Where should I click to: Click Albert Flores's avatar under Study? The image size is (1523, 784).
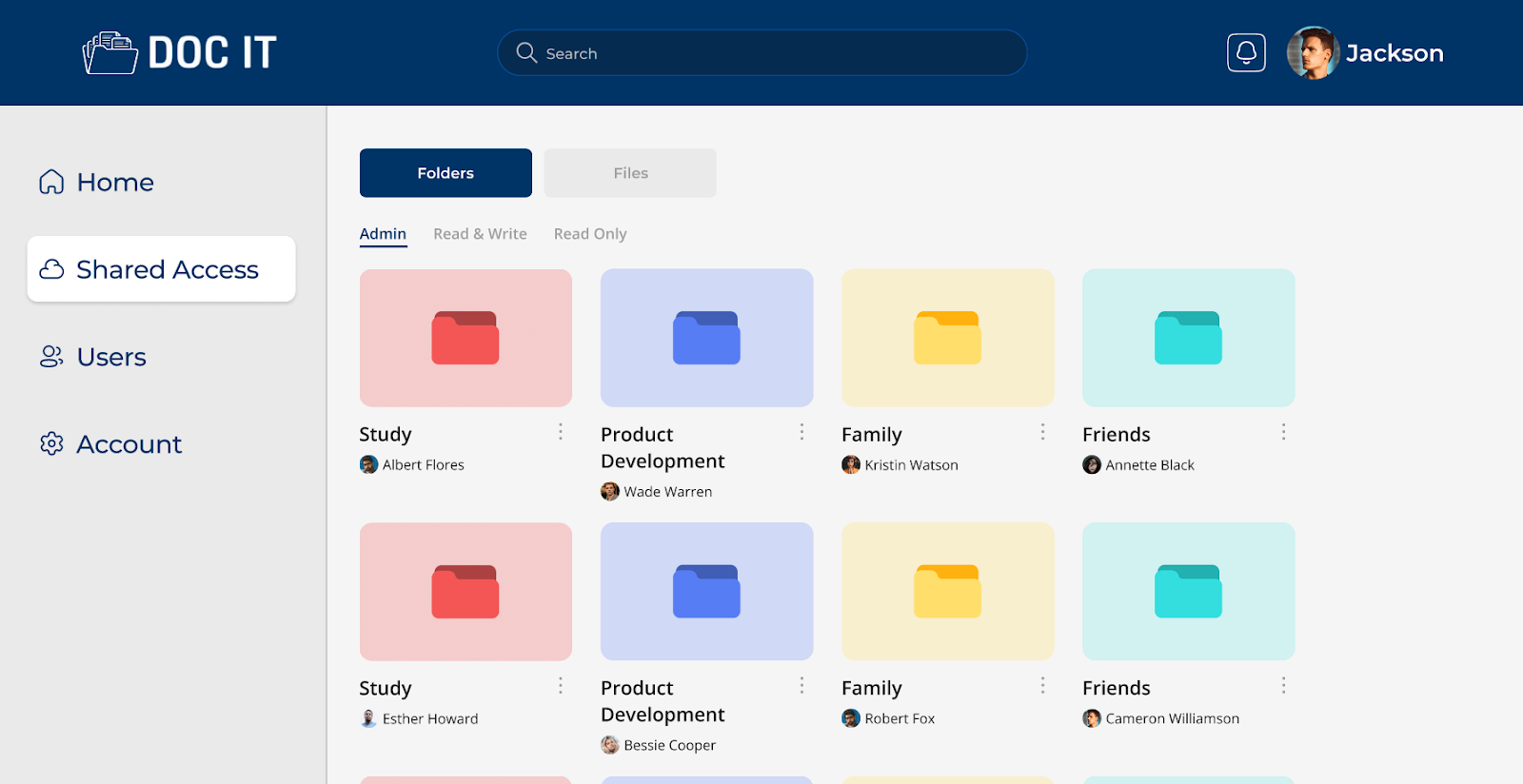[368, 464]
